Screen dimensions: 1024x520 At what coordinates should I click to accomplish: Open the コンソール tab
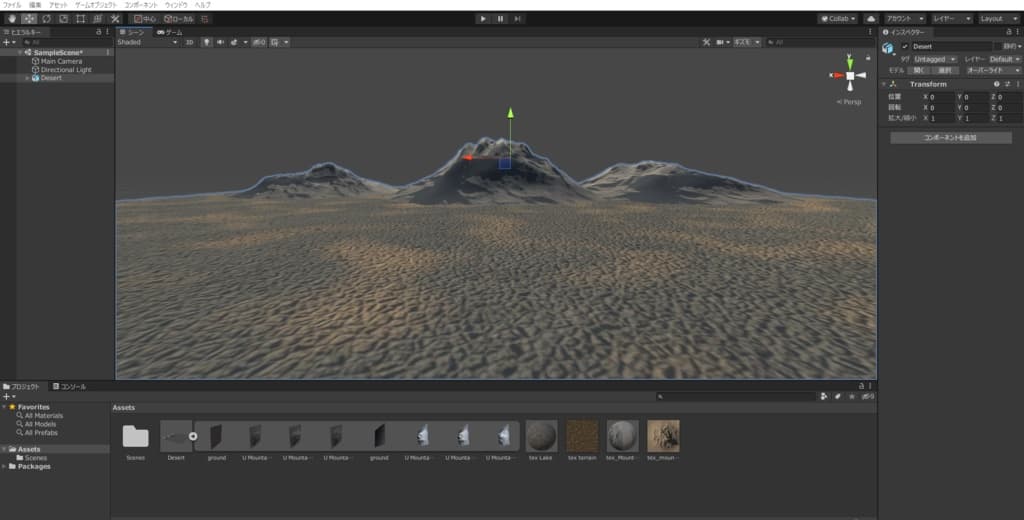click(x=70, y=386)
